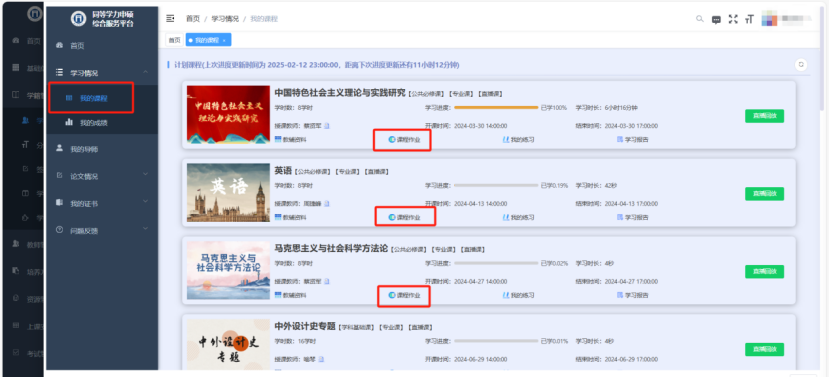Image resolution: width=830 pixels, height=377 pixels.
Task: Close the 我的课程 tab
Action: pos(224,40)
